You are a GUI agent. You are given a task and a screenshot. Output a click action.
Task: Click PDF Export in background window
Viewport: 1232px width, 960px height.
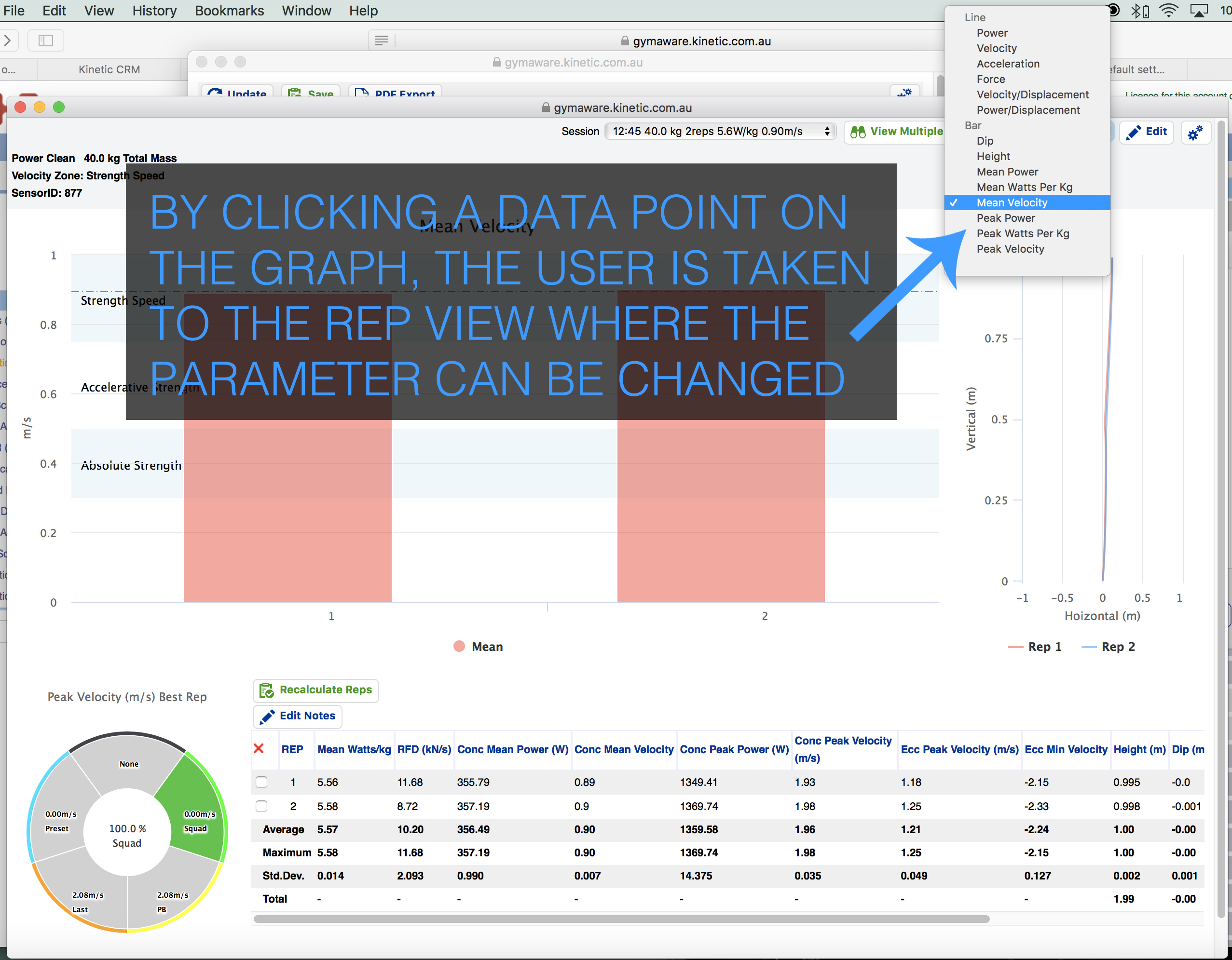coord(395,91)
